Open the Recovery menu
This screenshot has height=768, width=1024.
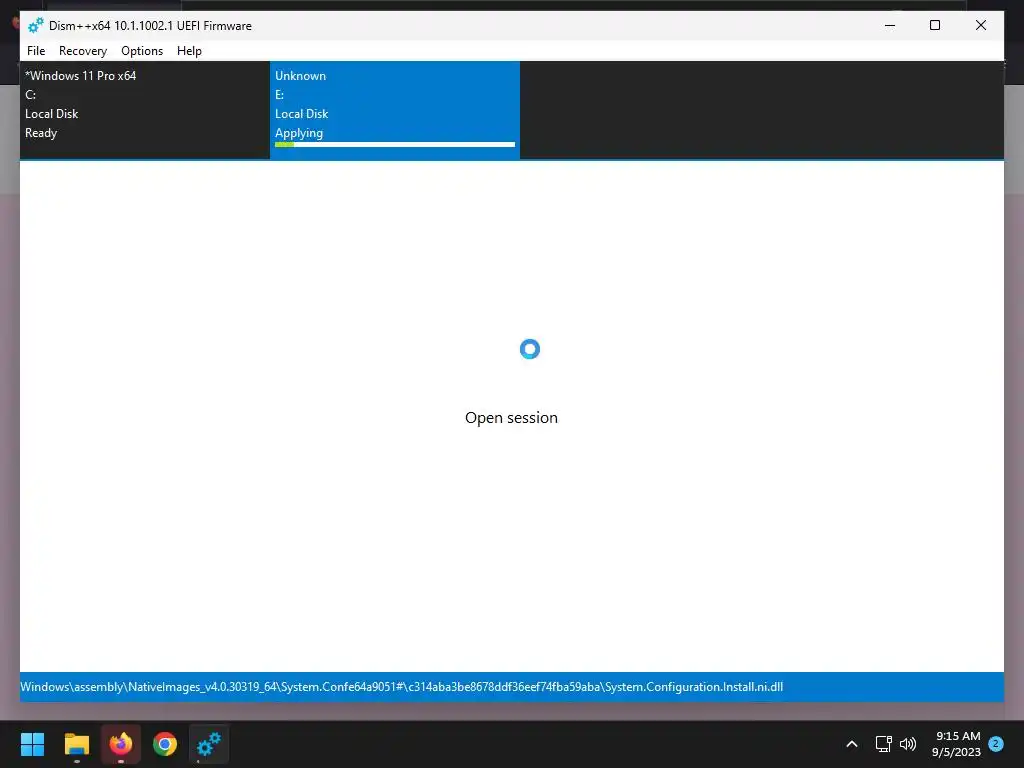click(x=83, y=51)
